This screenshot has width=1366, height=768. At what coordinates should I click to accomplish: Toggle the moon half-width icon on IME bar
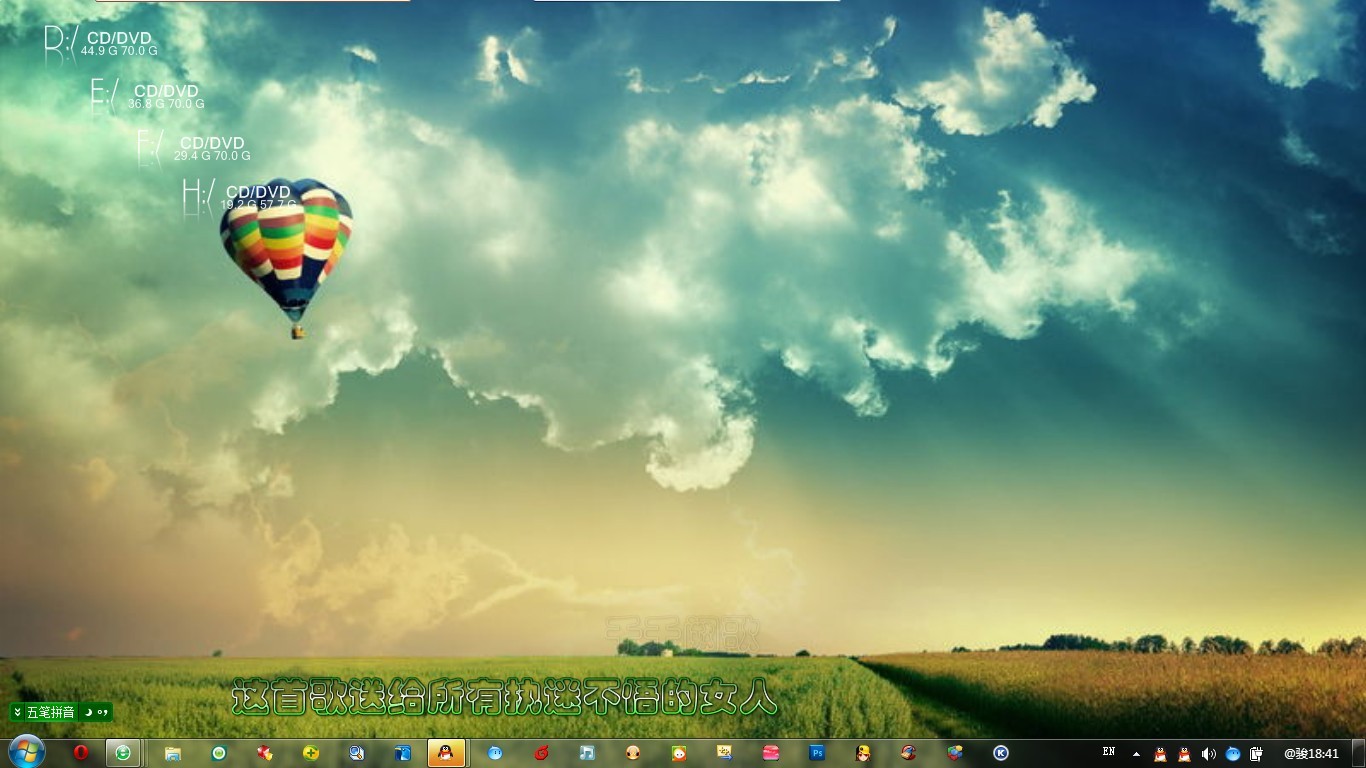pos(88,712)
